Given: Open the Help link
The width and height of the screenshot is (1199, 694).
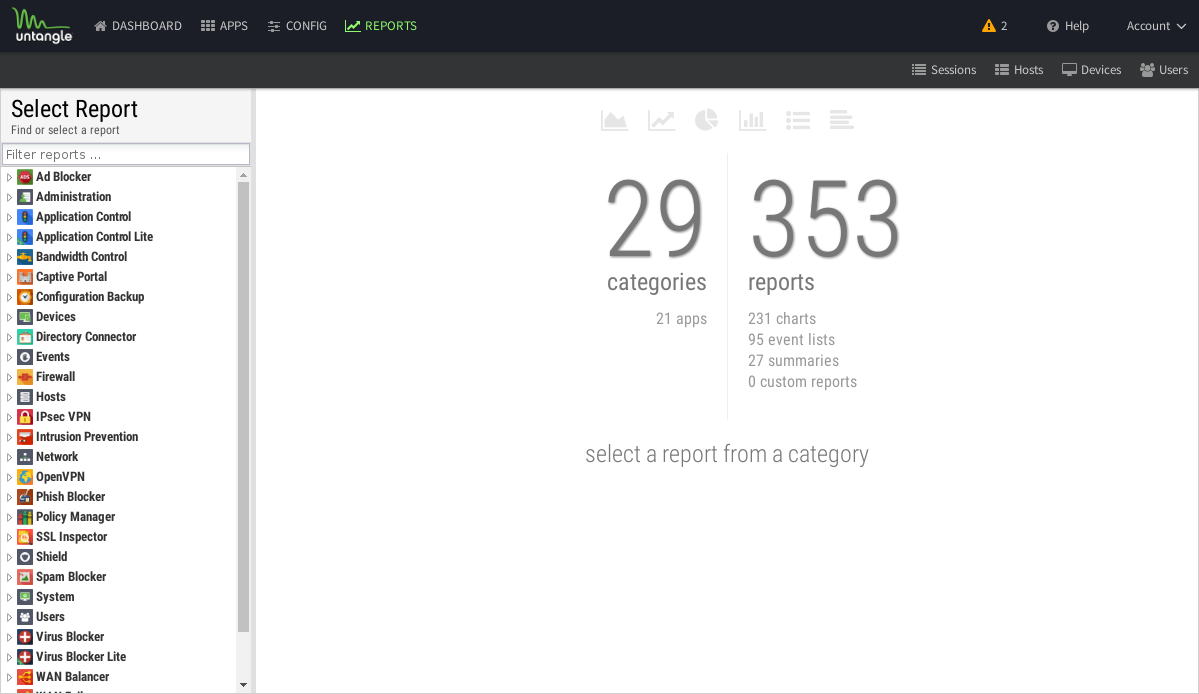Looking at the screenshot, I should tap(1068, 26).
